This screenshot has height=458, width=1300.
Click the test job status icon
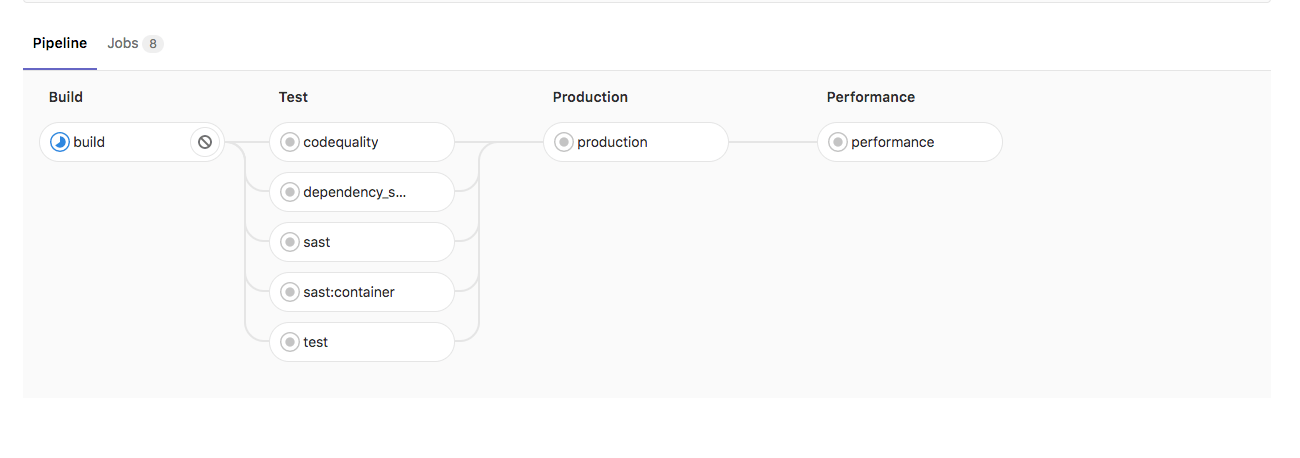[290, 342]
